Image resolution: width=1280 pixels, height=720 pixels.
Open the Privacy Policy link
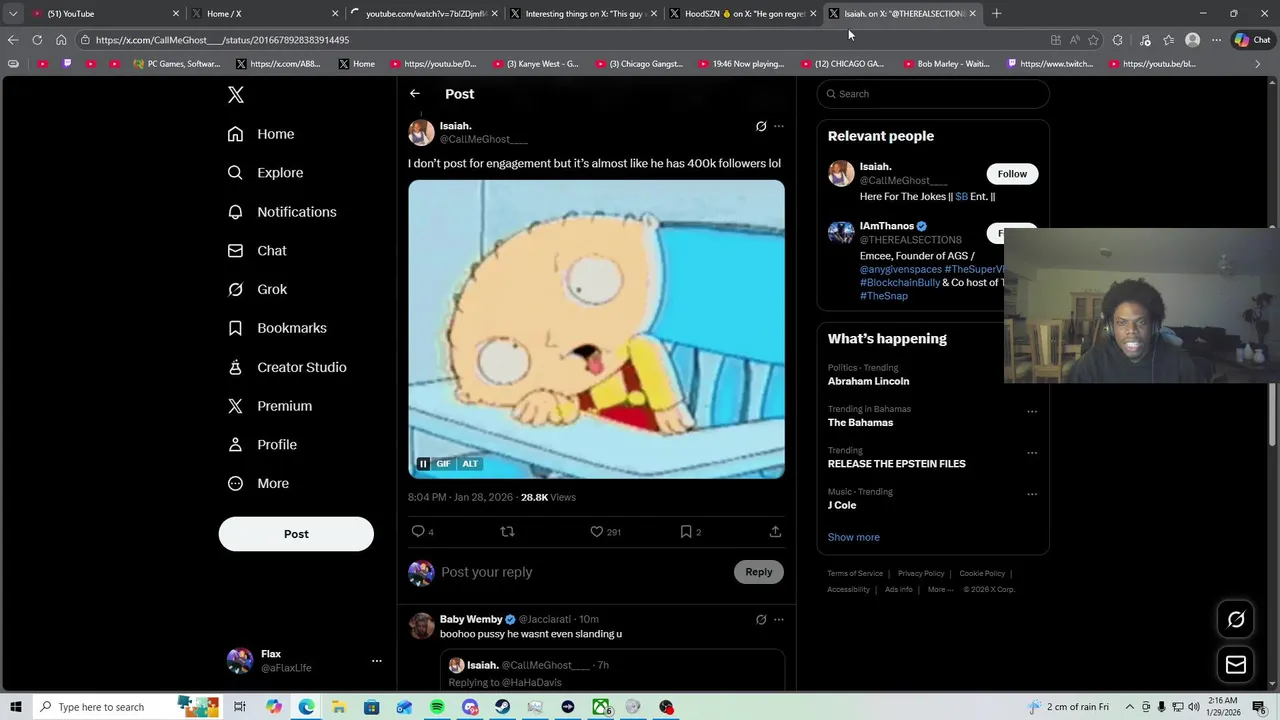pos(921,574)
